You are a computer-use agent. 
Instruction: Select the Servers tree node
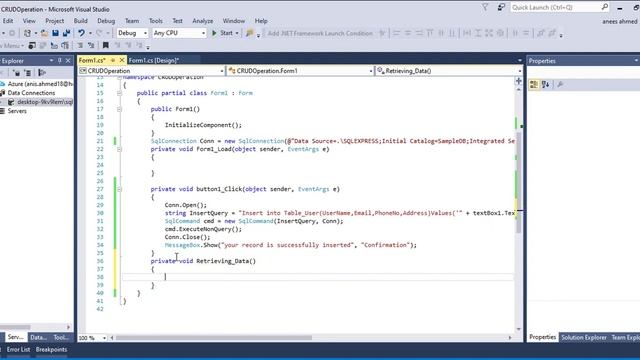point(17,111)
